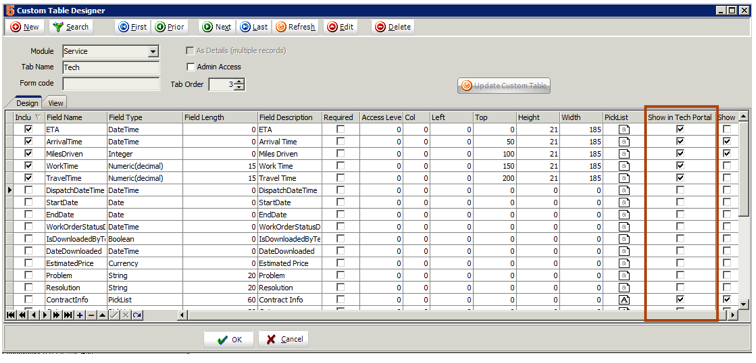Image resolution: width=756 pixels, height=363 pixels.
Task: Click horizontal scrollbar right arrow
Action: 733,315
